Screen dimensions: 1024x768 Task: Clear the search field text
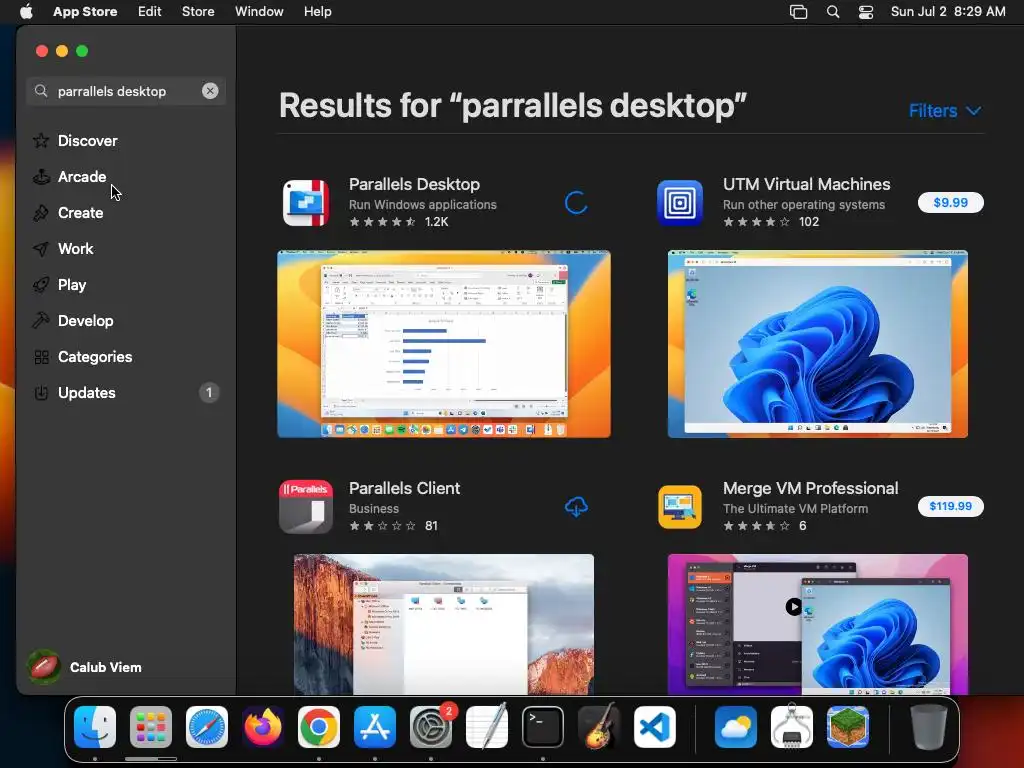(210, 91)
